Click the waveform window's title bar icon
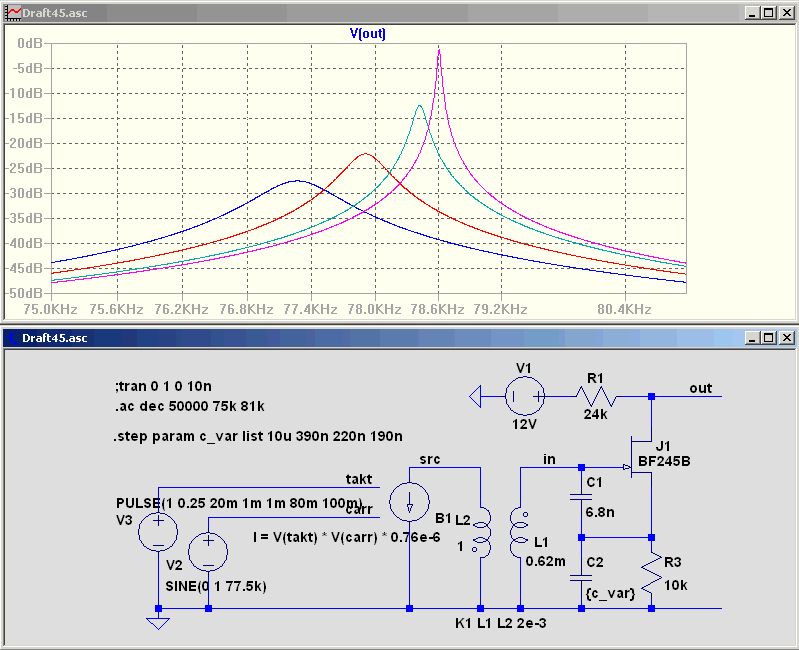Screen dimensions: 799x650 pyautogui.click(x=13, y=13)
